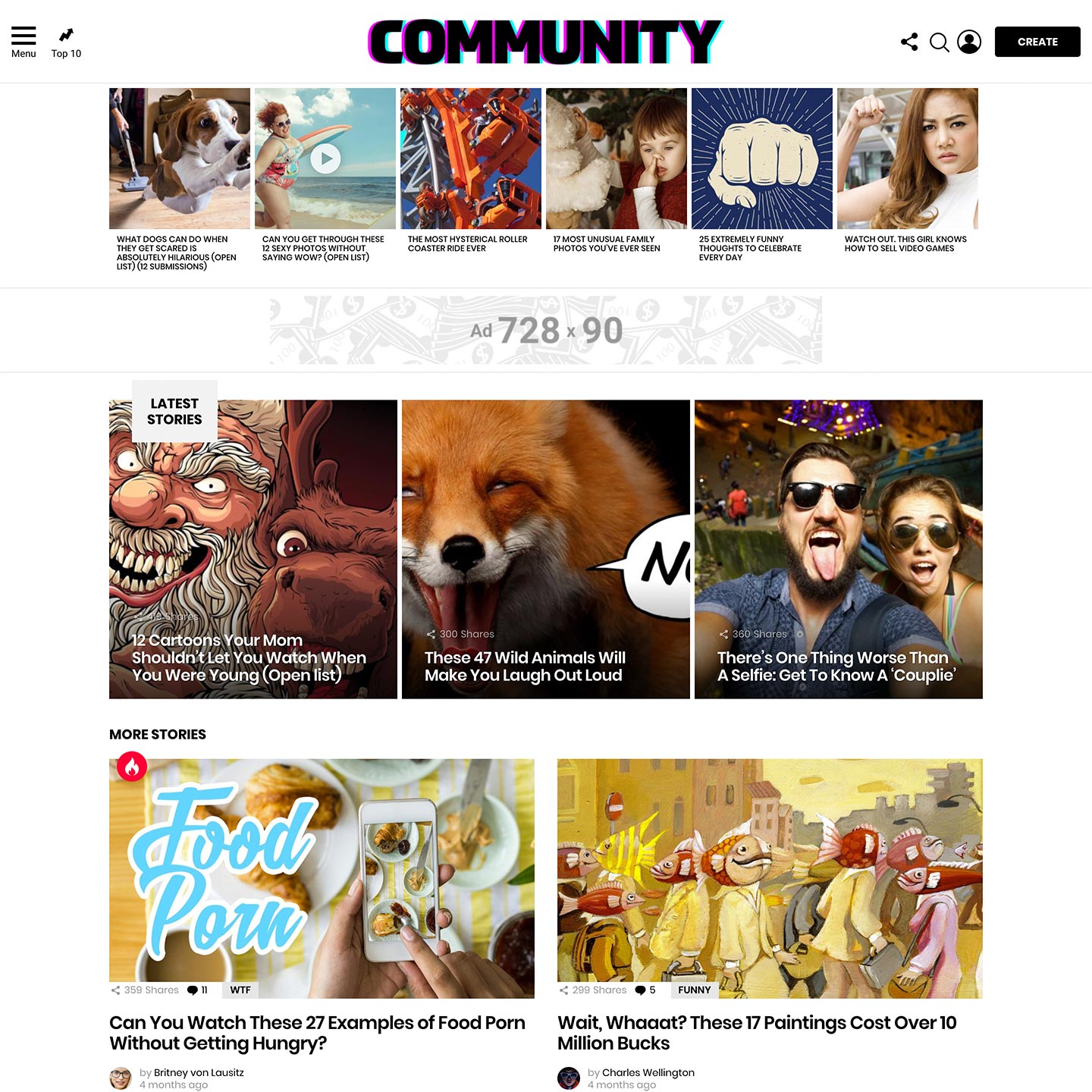Viewport: 1092px width, 1092px height.
Task: Click the Ad 728 x 90 banner
Action: (x=546, y=330)
